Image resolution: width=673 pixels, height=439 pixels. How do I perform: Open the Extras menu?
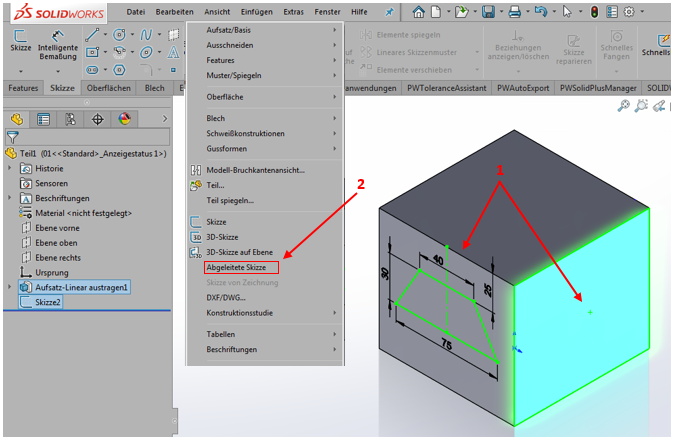tap(293, 11)
